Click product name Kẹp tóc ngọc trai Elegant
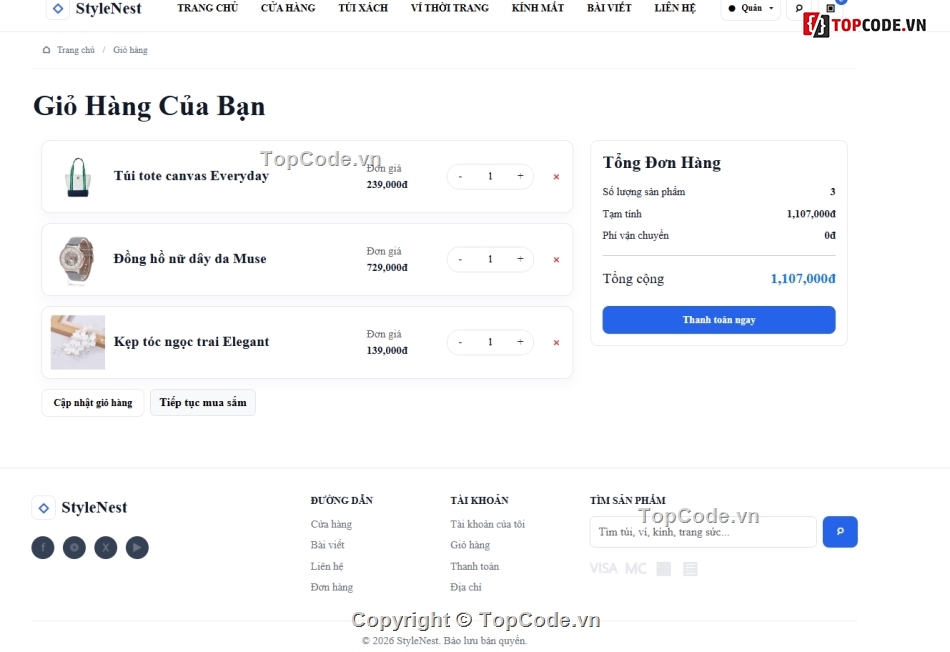Viewport: 950px width, 652px height. coord(191,342)
